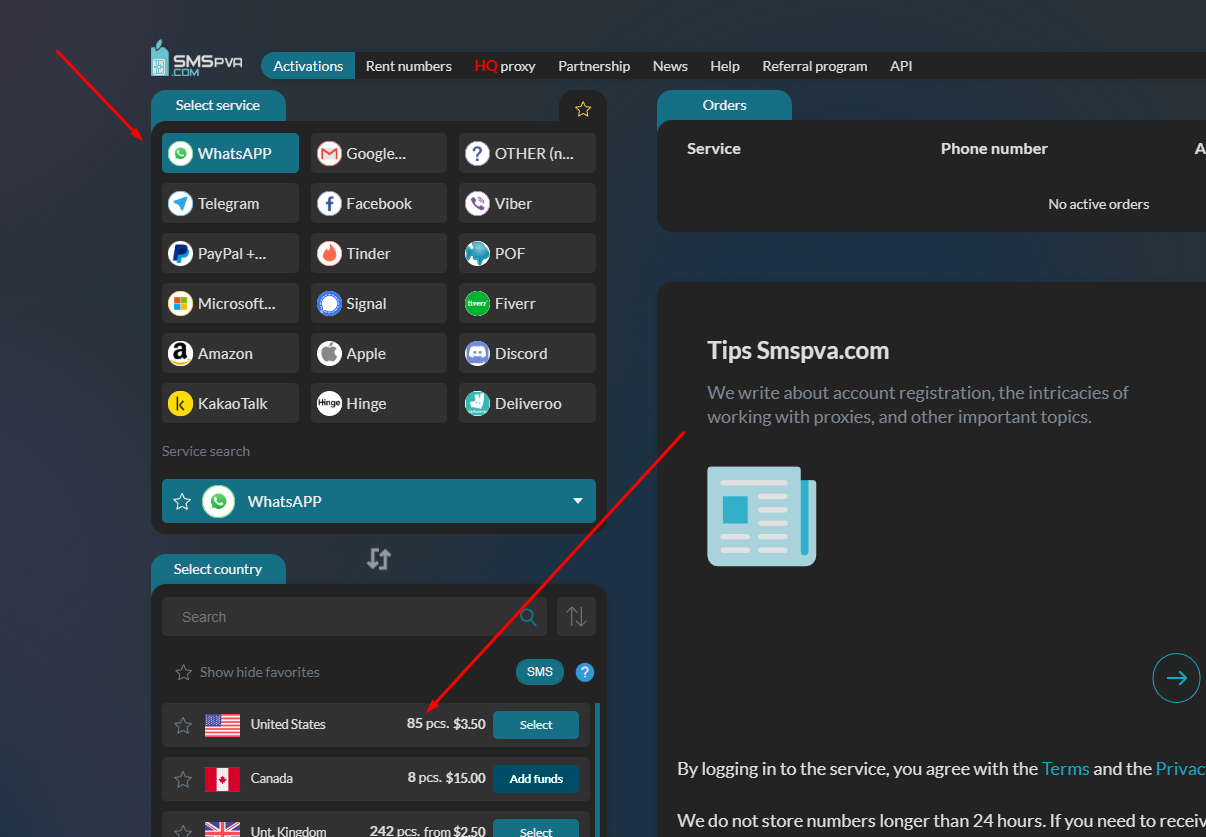This screenshot has height=837, width=1206.
Task: Open the Terms link
Action: (x=1065, y=768)
